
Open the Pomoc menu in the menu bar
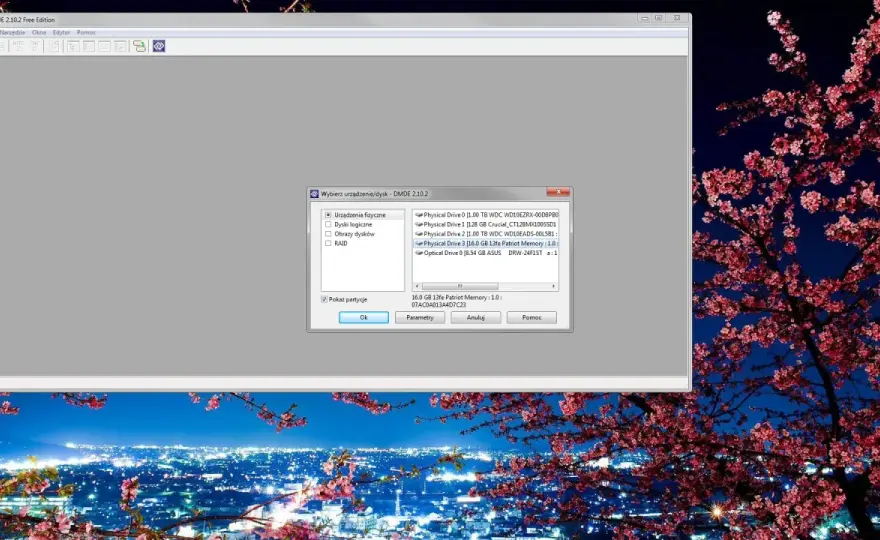pyautogui.click(x=86, y=33)
